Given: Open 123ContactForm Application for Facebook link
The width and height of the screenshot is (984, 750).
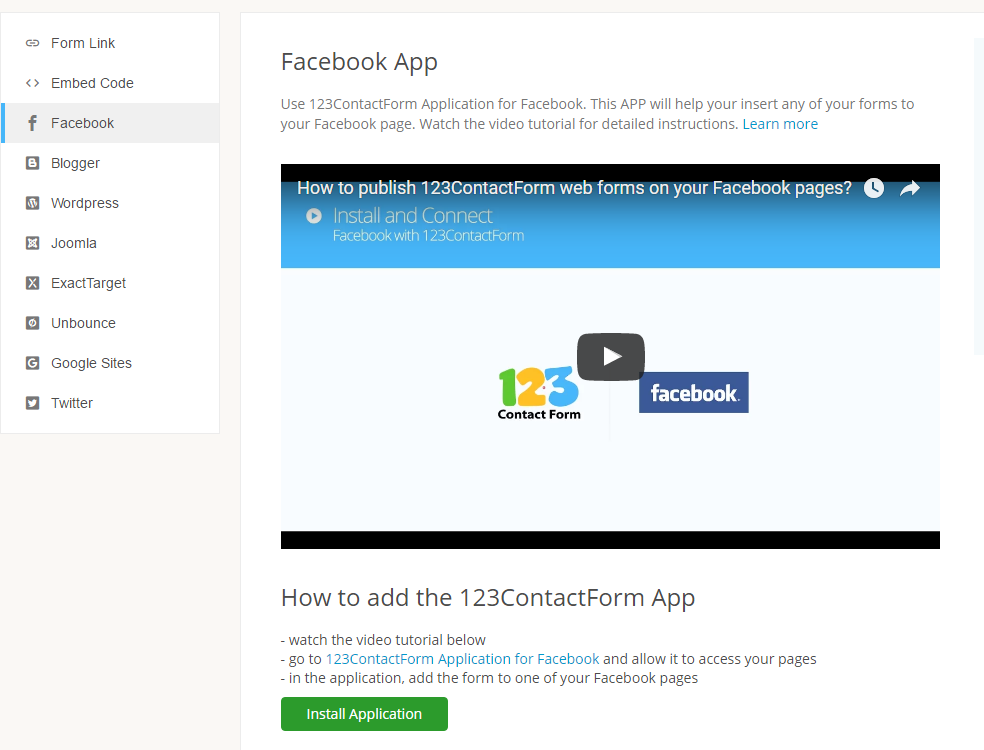Looking at the screenshot, I should [x=463, y=659].
